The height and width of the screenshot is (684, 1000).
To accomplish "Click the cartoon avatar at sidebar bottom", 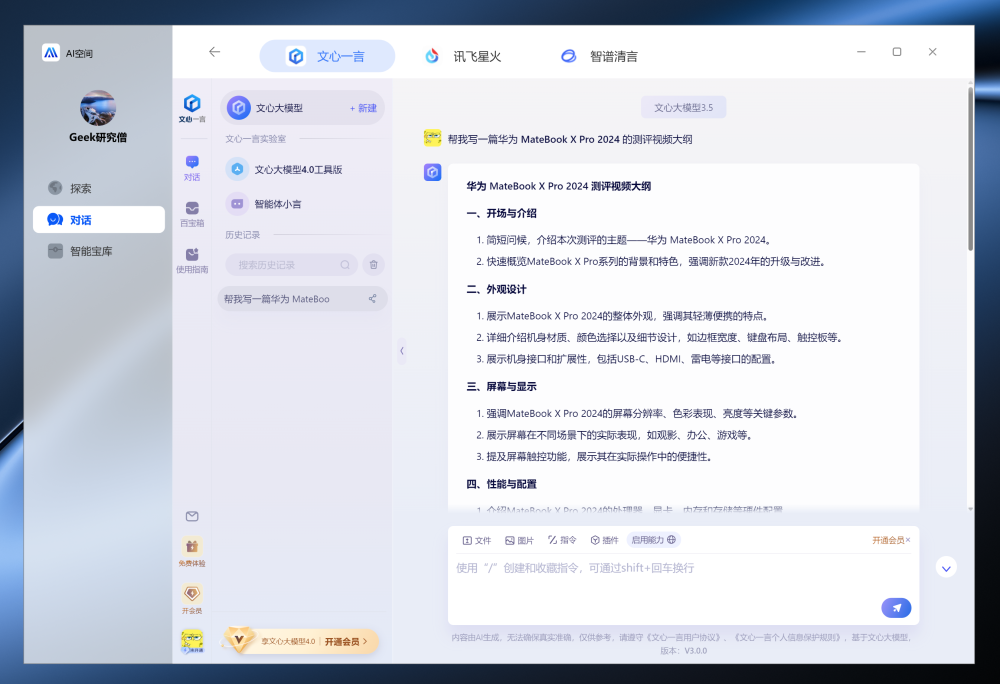I will click(192, 641).
